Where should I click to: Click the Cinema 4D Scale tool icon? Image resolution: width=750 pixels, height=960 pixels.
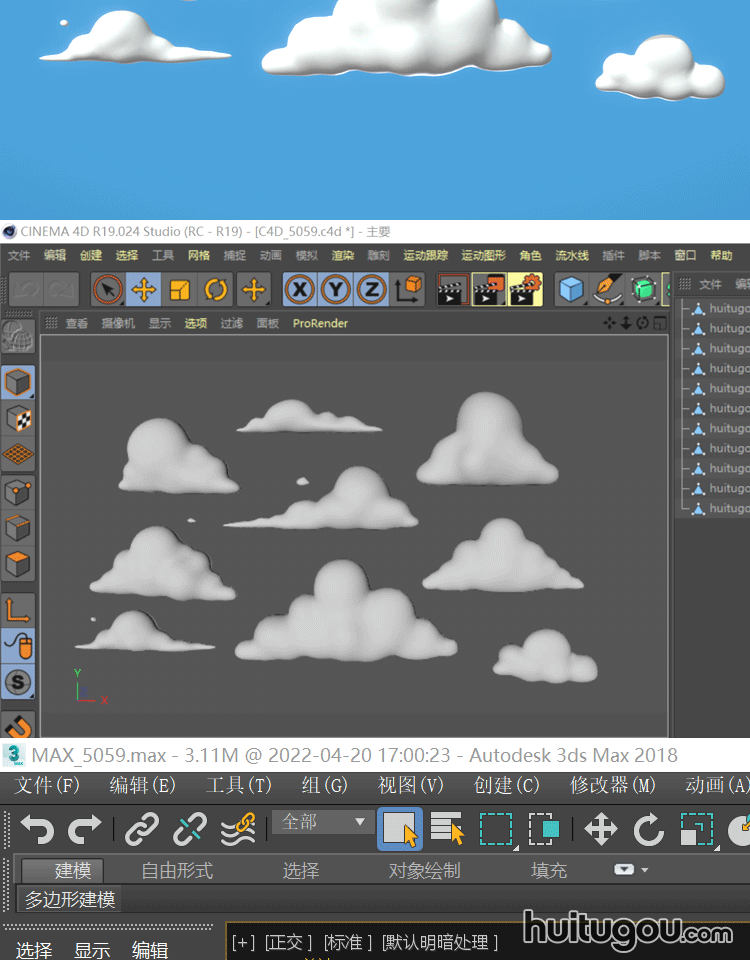(180, 290)
